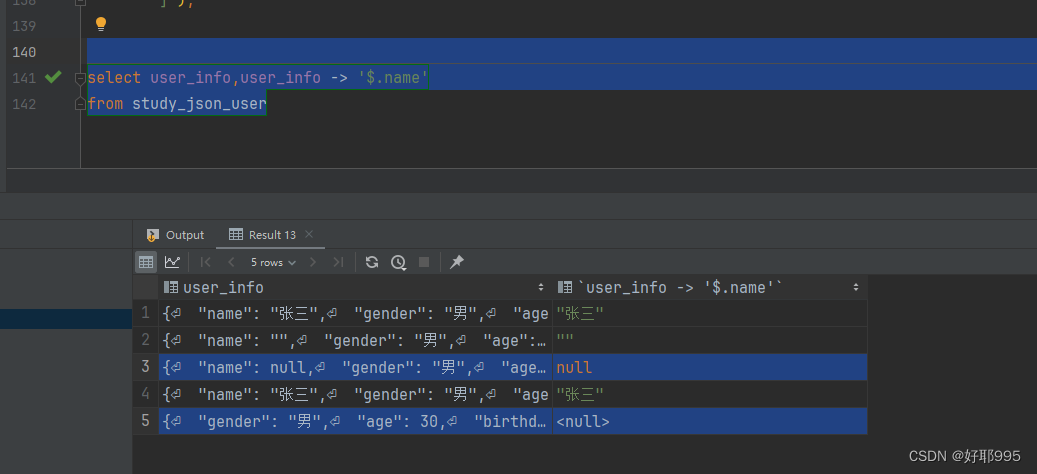This screenshot has height=474, width=1037.
Task: Click the lightbulb quick-fix icon
Action: 100,24
